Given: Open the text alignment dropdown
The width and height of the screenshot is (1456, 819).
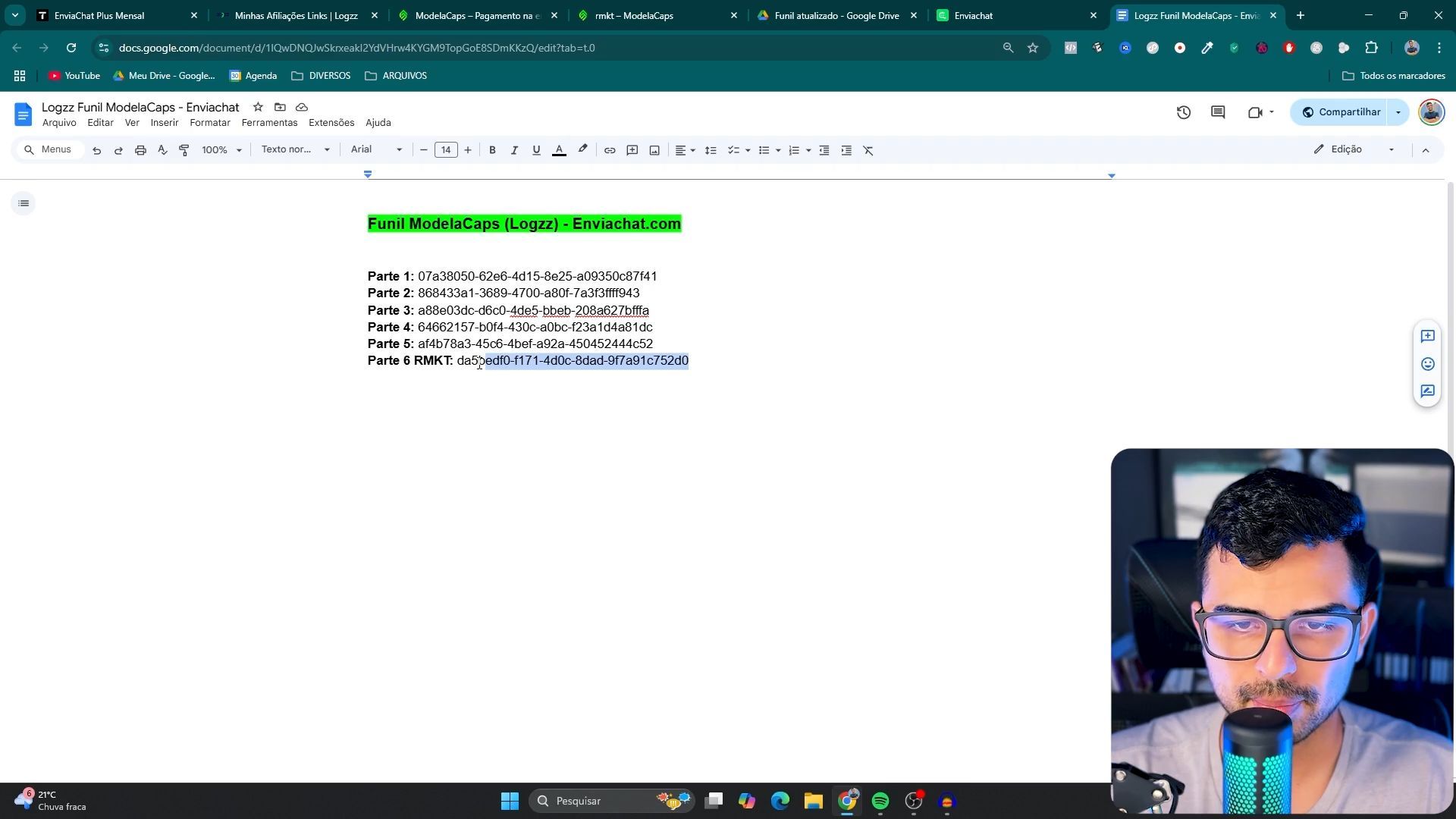Looking at the screenshot, I should (x=685, y=150).
